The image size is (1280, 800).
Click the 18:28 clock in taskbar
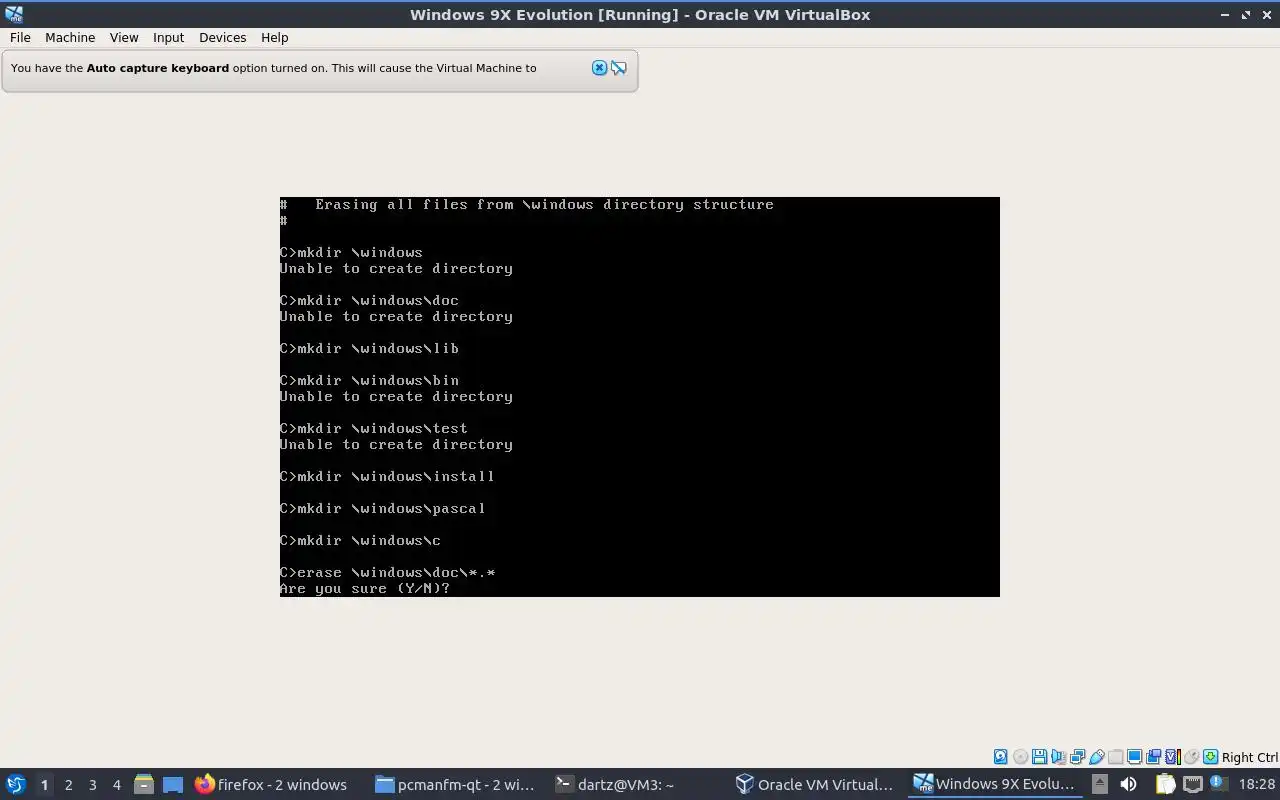click(x=1257, y=784)
